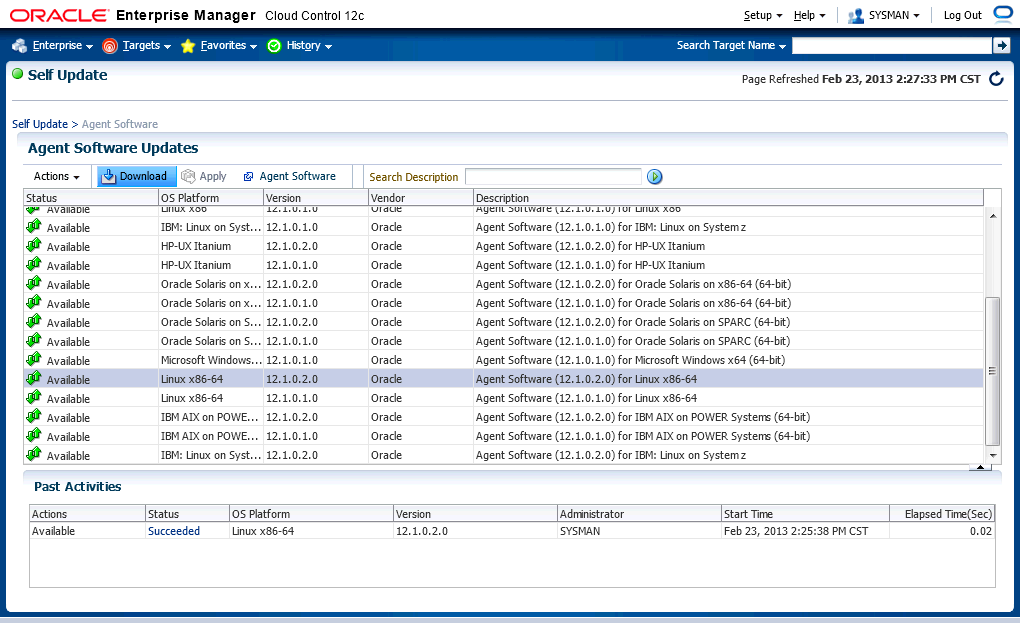
Task: Click the History clock icon
Action: tap(274, 46)
